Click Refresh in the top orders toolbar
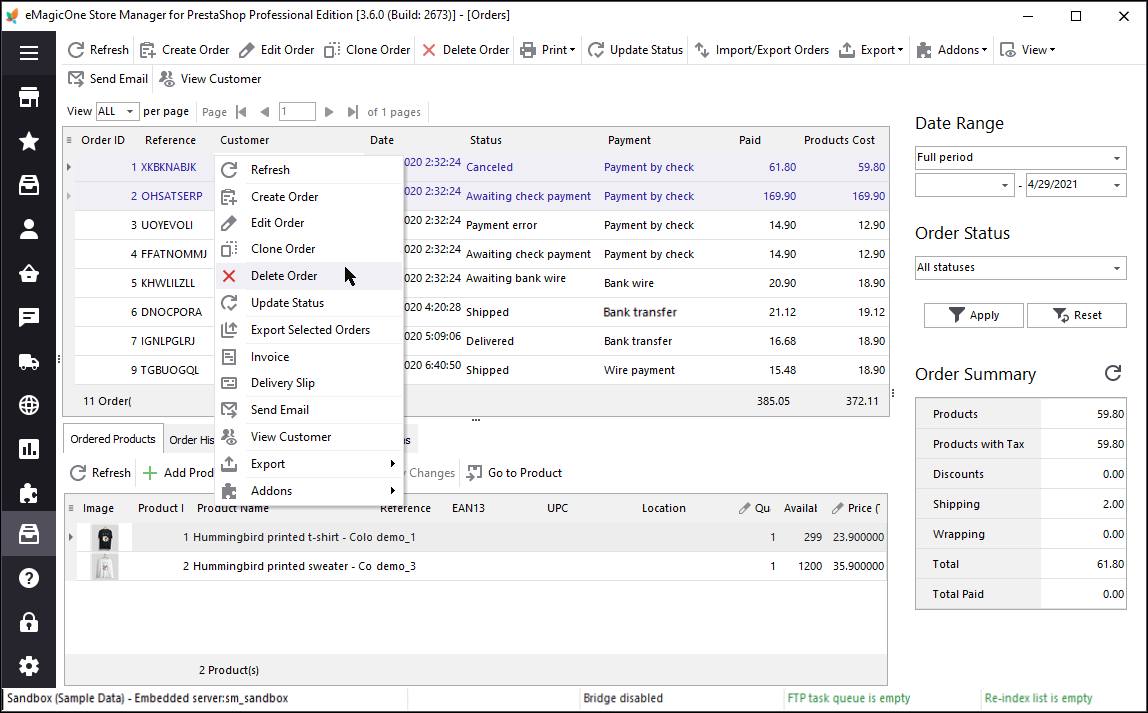1148x713 pixels. pos(98,50)
